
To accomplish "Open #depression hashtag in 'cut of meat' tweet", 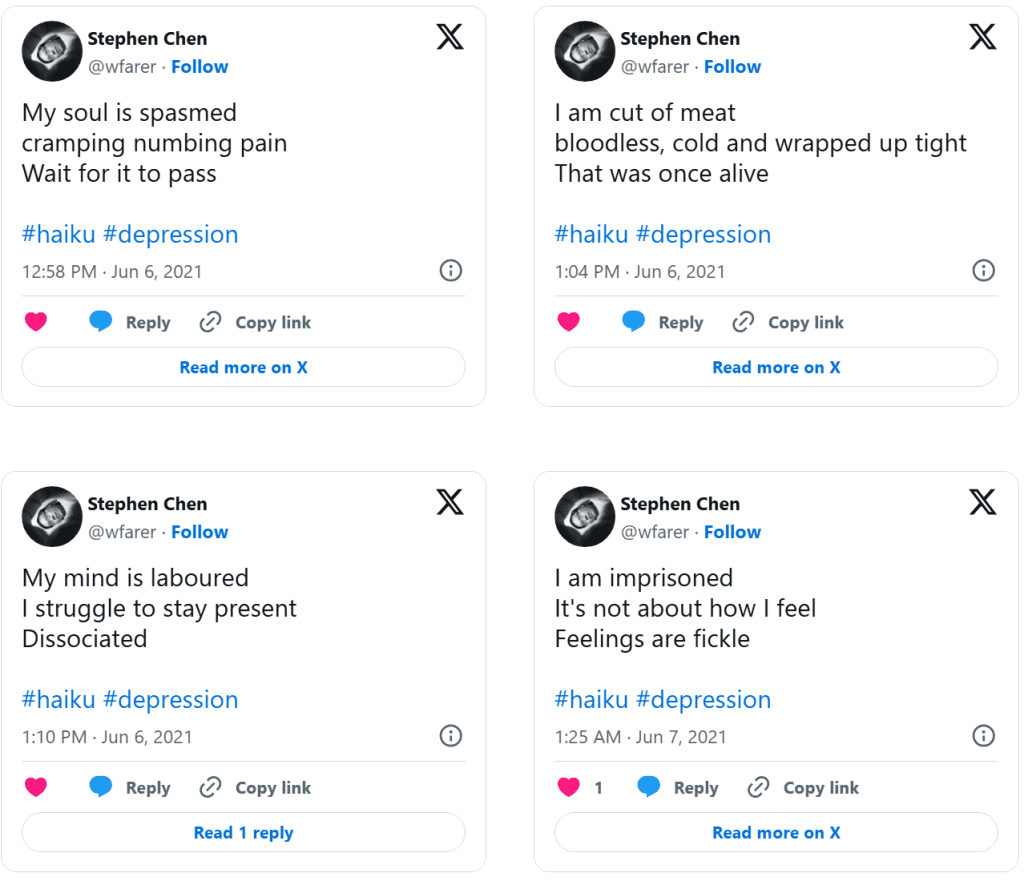I will click(703, 235).
